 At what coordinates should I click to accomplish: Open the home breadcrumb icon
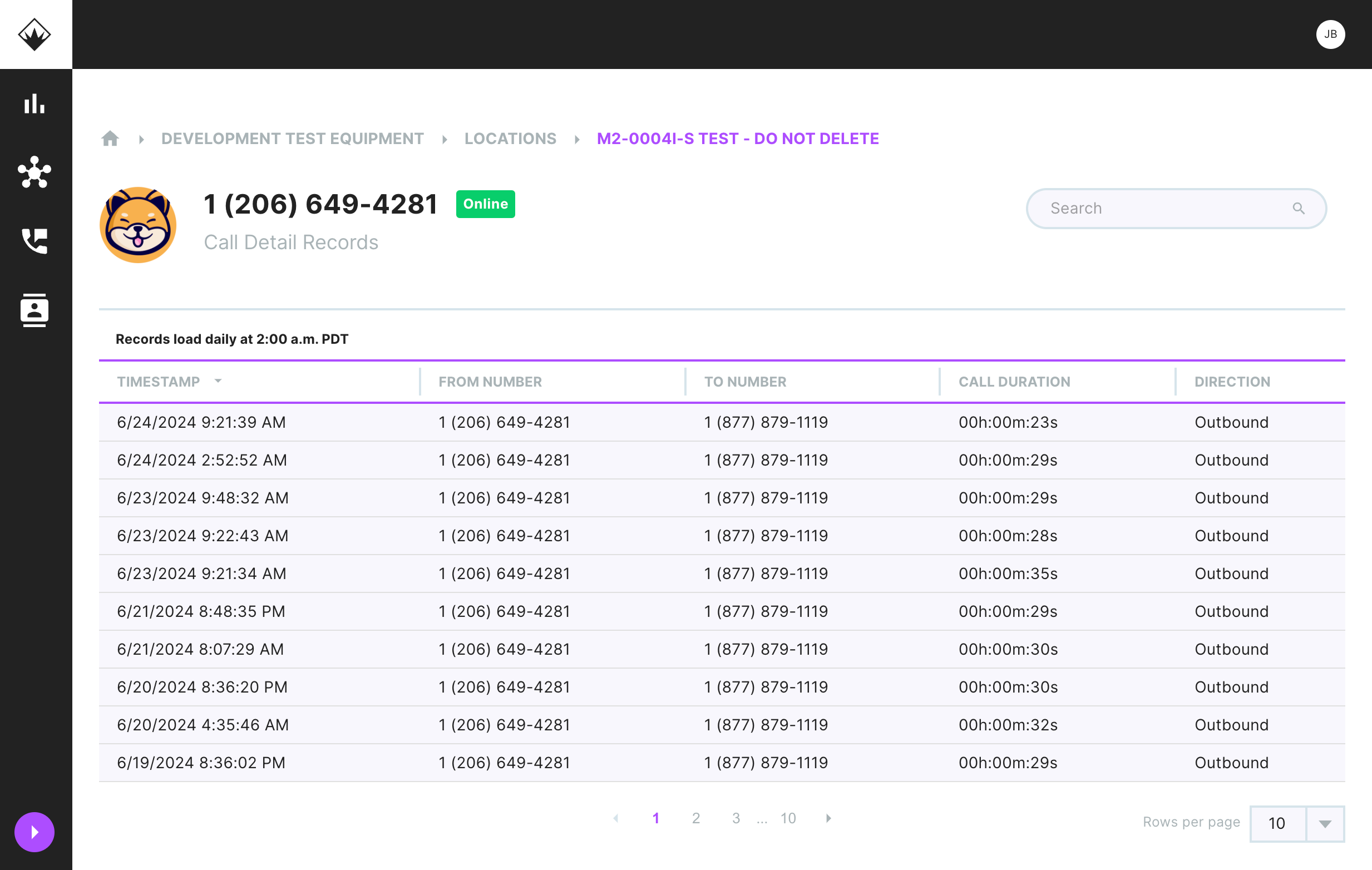[x=111, y=138]
